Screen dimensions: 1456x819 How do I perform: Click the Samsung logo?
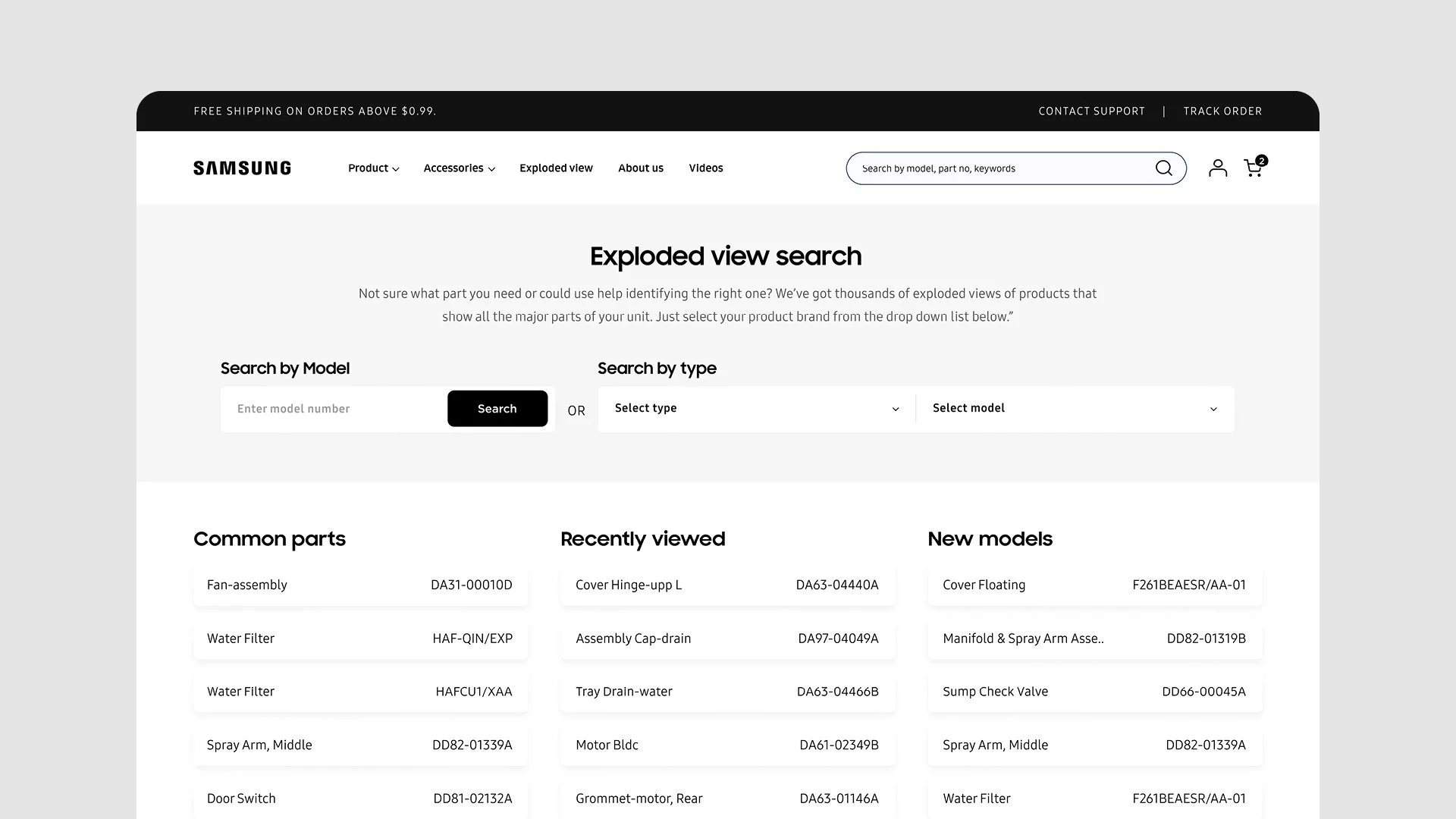[x=242, y=168]
